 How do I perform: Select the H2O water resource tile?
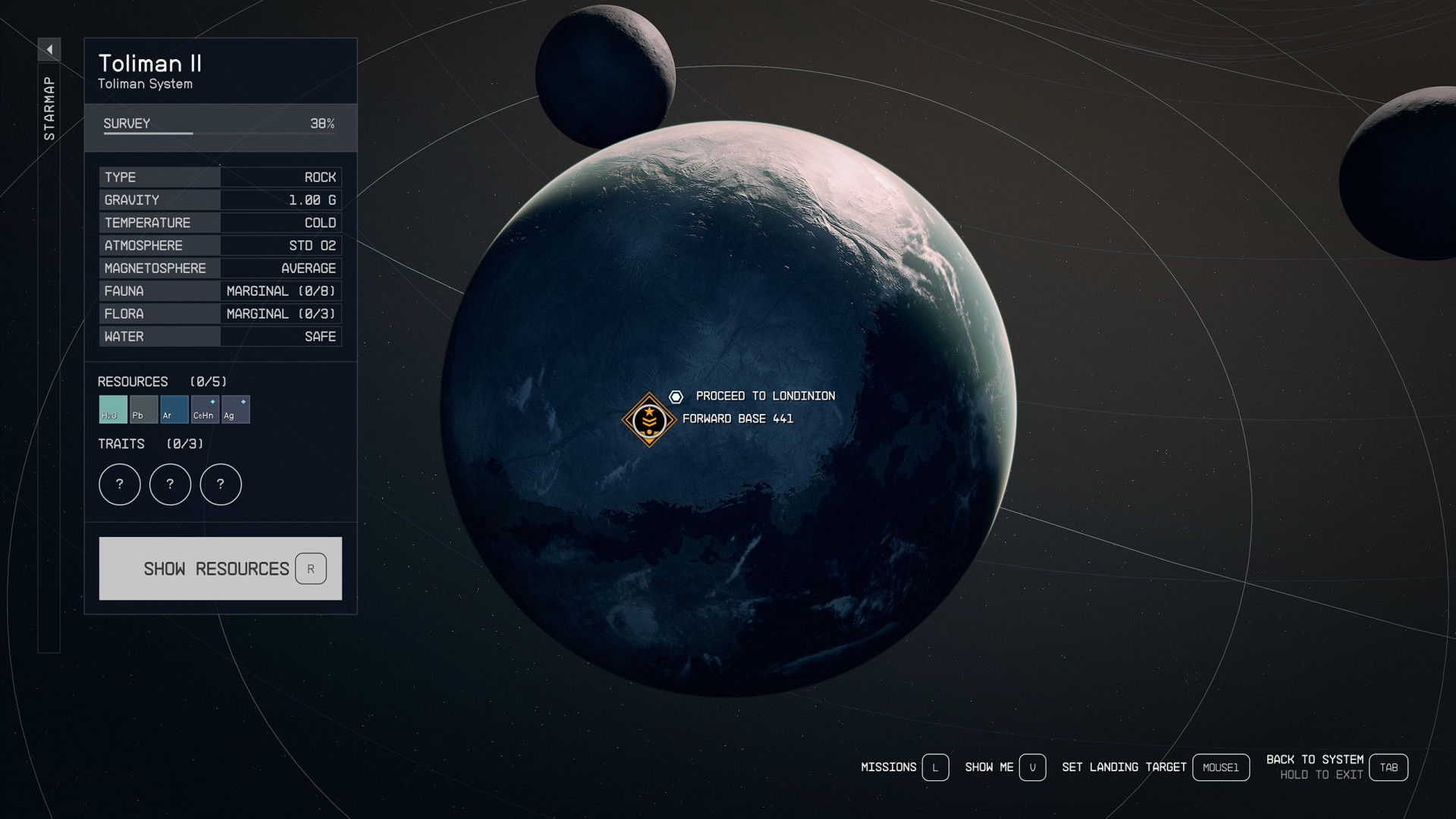113,409
